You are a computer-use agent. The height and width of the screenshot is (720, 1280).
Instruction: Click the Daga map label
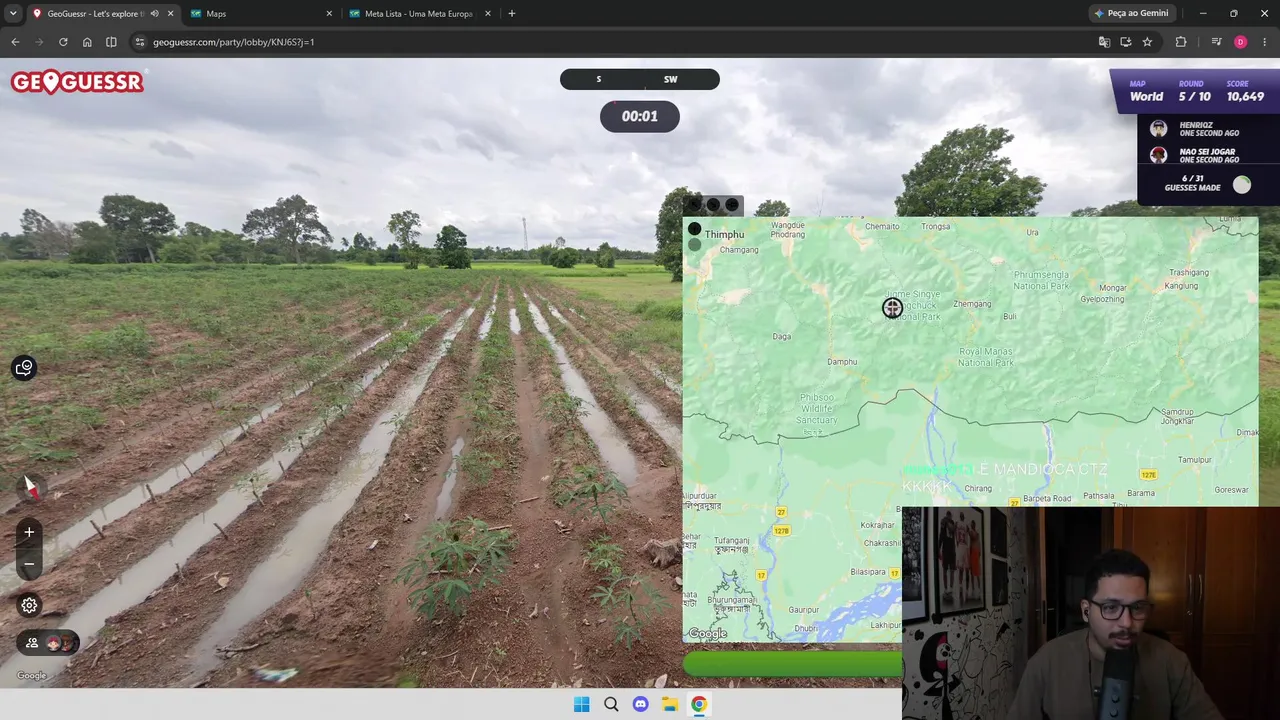782,336
